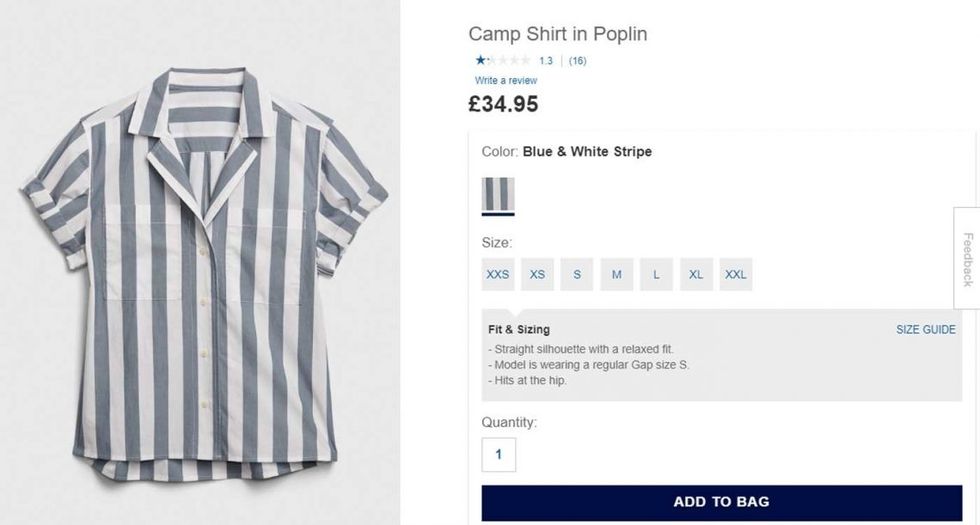Click the Camp Shirt in Poplin title
Screen dimensions: 980x525
pyautogui.click(x=558, y=34)
